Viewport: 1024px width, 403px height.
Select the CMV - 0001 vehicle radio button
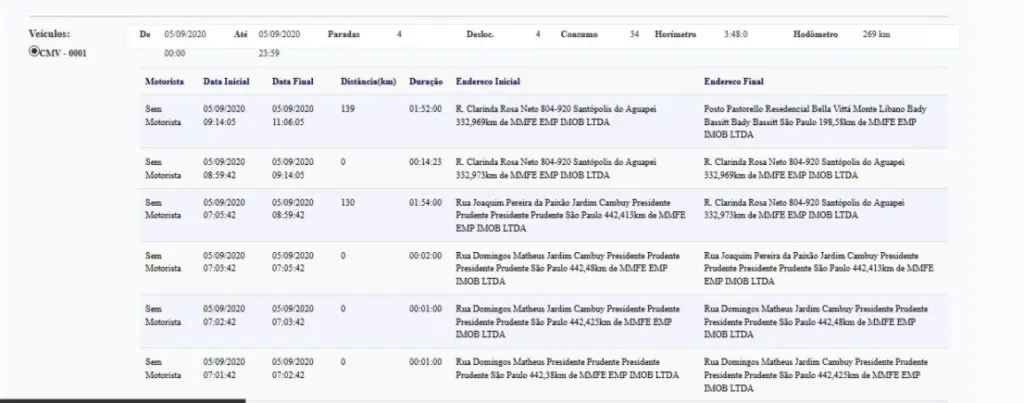[x=34, y=52]
